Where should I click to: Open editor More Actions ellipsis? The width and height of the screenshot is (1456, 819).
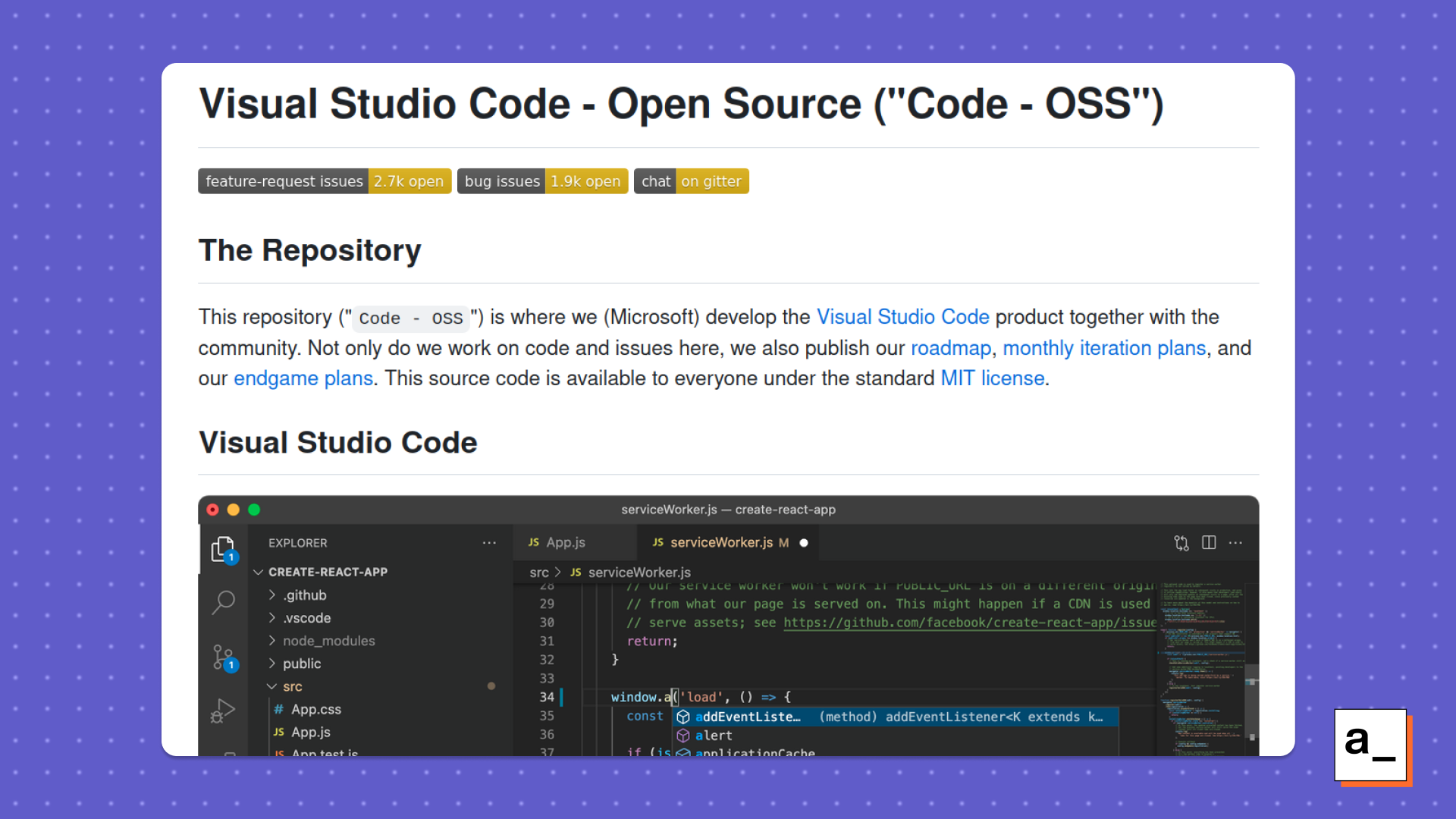(1236, 543)
